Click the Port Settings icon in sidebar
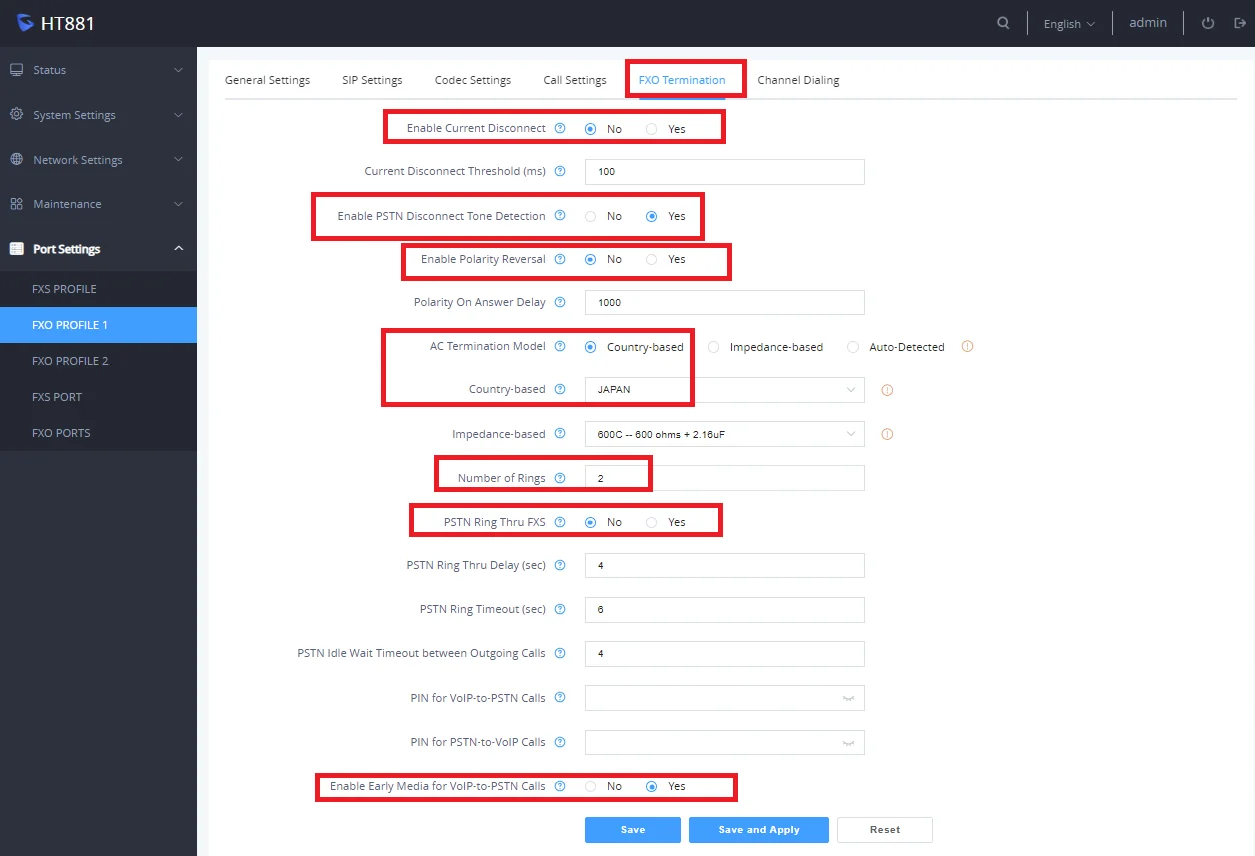This screenshot has height=856, width=1255. 16,249
